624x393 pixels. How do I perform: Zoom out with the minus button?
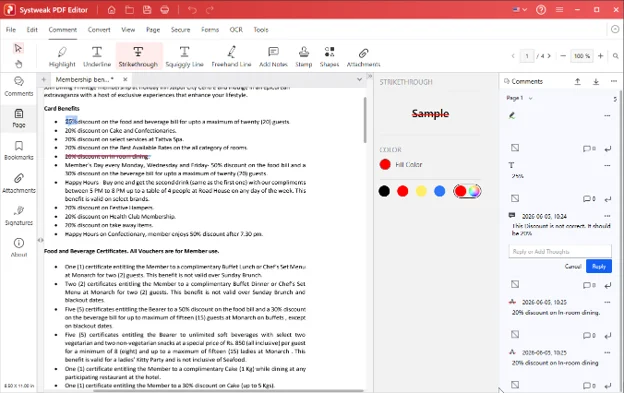point(563,56)
